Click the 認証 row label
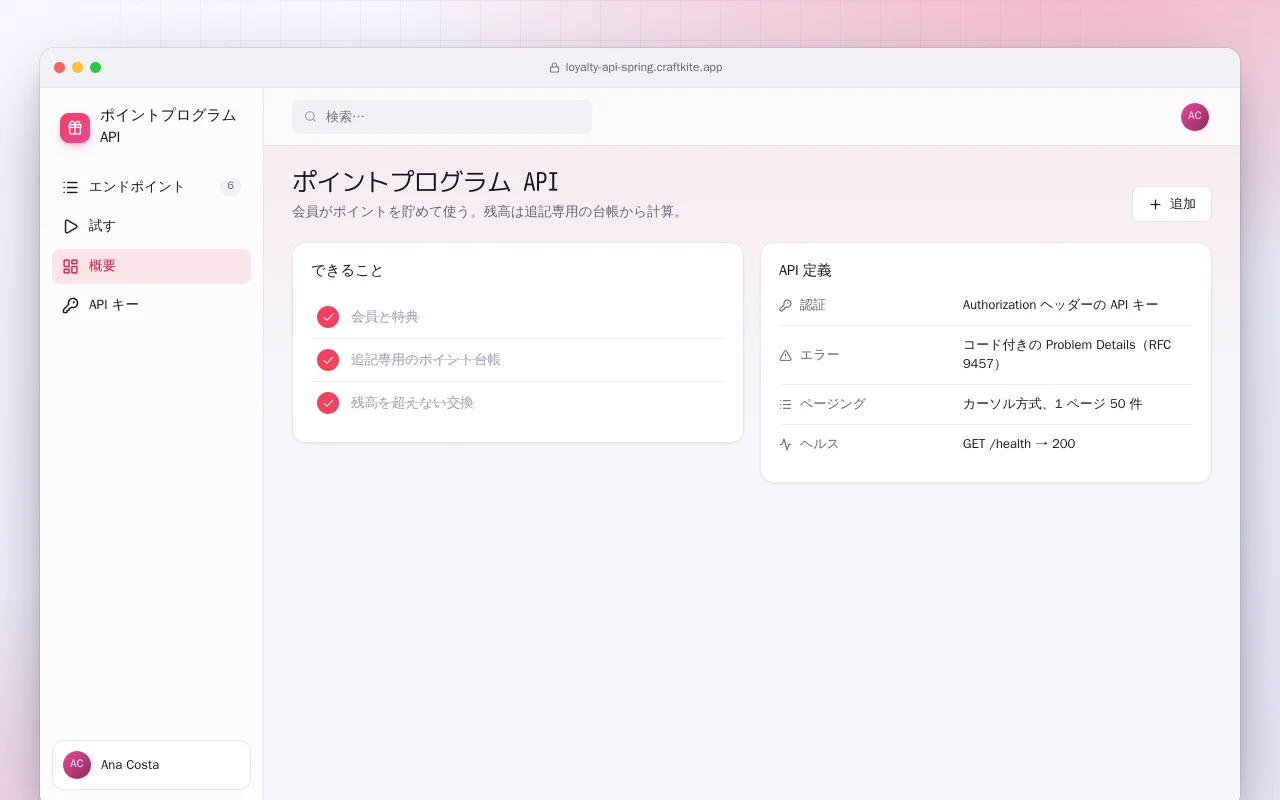 [813, 305]
